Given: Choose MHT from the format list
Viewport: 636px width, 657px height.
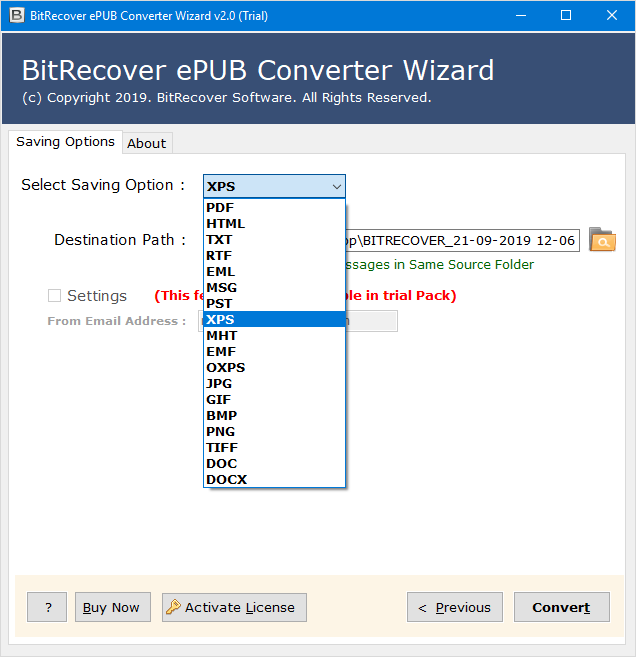Looking at the screenshot, I should click(x=274, y=335).
